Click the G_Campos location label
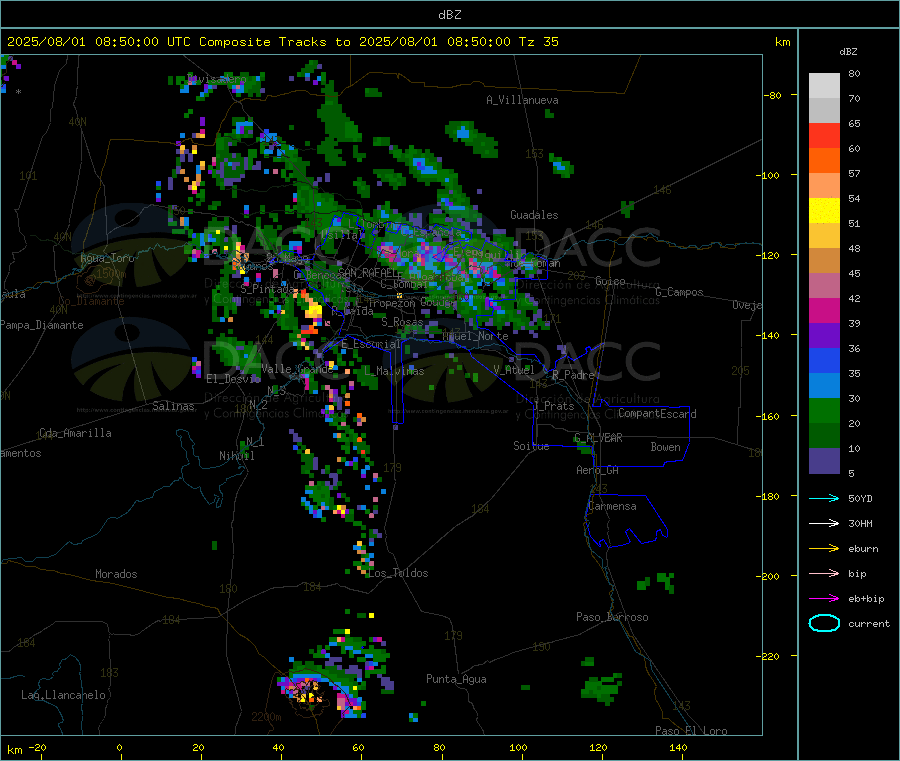This screenshot has height=761, width=900. tap(679, 292)
